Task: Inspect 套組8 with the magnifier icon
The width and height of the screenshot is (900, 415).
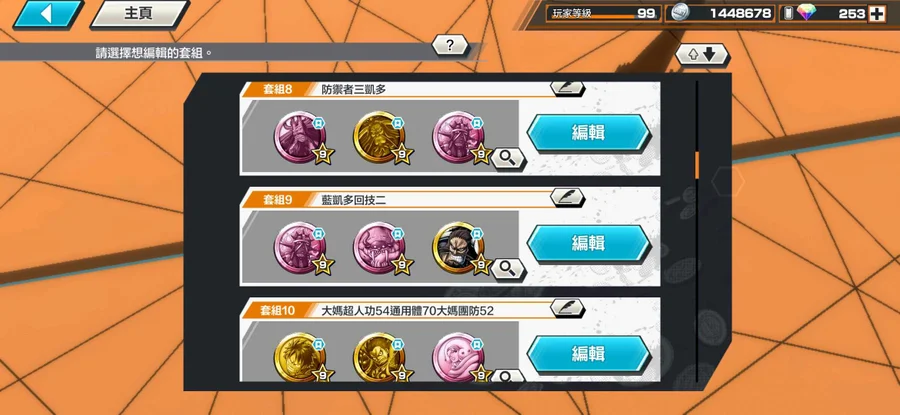Action: coord(507,158)
